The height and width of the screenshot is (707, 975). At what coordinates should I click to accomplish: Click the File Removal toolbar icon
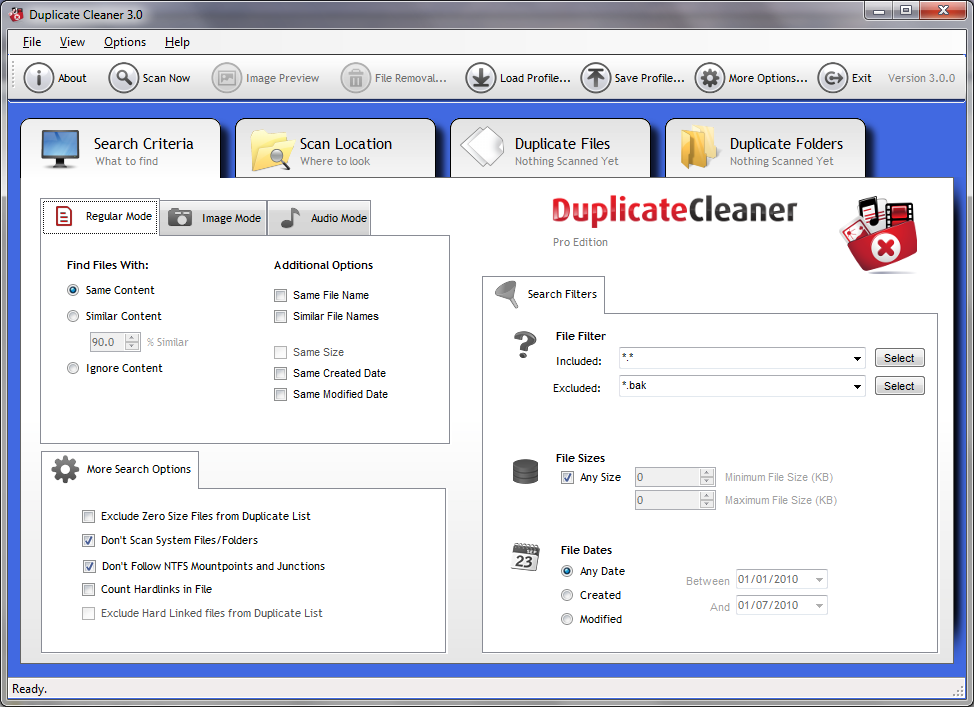tap(356, 77)
